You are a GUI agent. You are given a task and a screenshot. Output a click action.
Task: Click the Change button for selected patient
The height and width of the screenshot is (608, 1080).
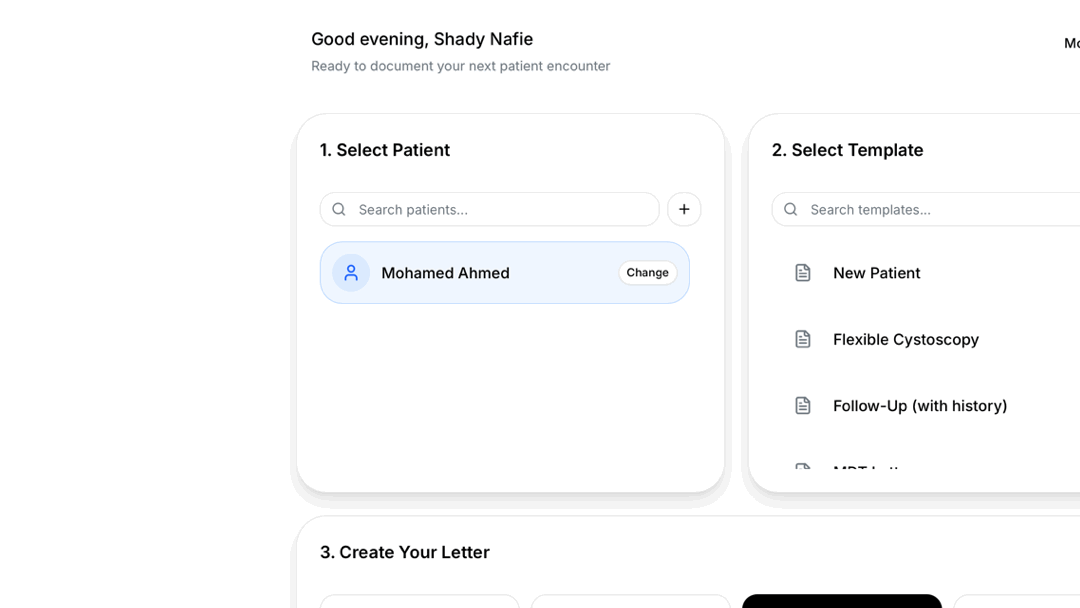[x=647, y=273]
